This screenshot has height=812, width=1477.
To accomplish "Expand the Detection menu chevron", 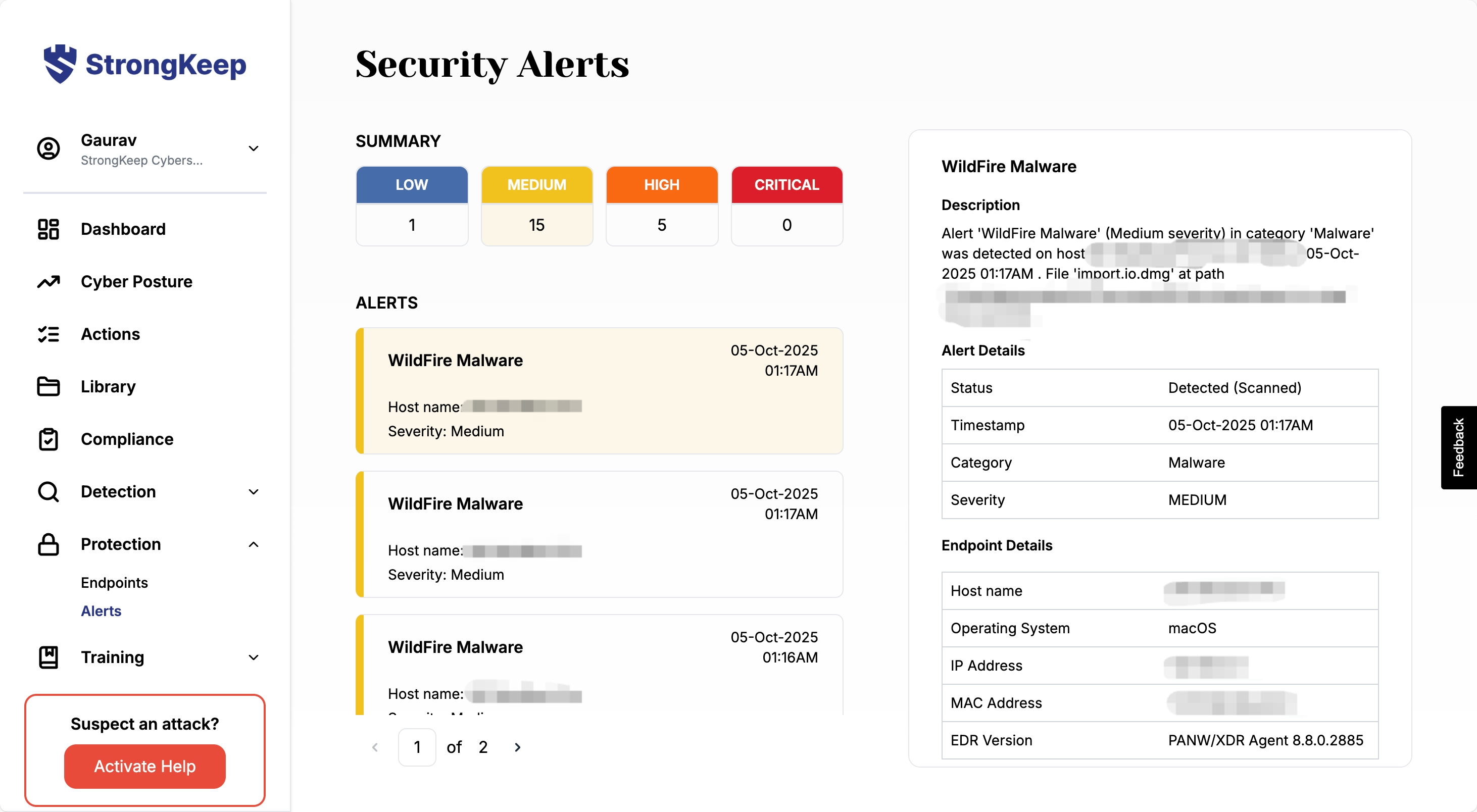I will pyautogui.click(x=254, y=492).
